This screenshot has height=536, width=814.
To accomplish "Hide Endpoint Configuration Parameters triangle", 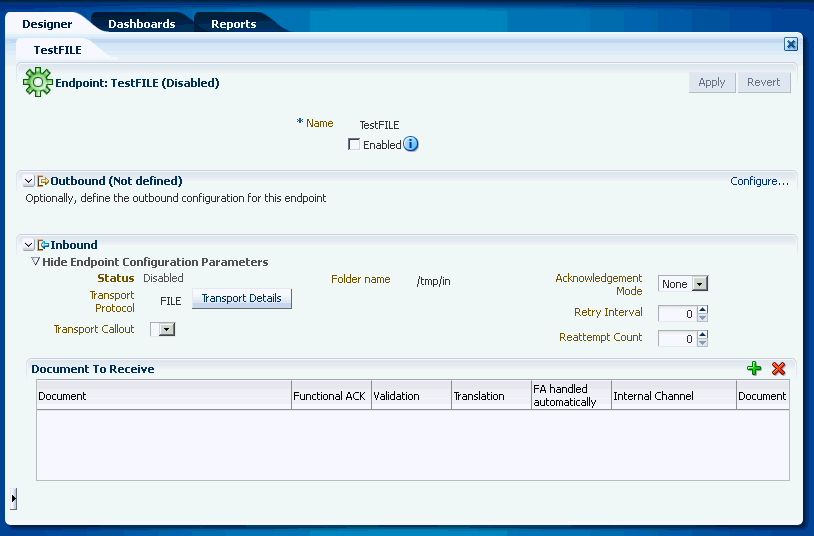I will click(x=35, y=261).
